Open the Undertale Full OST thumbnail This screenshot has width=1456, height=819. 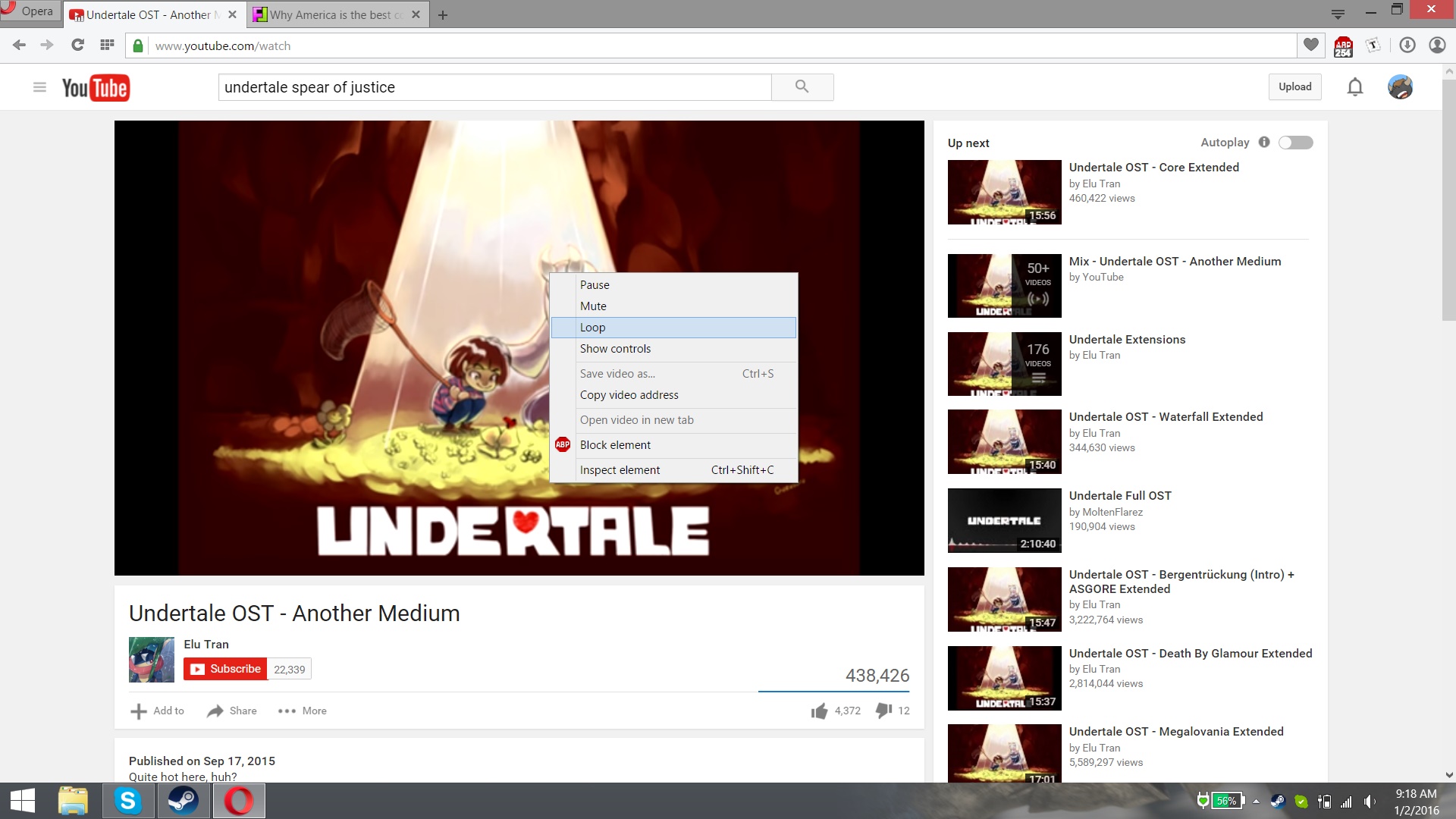(x=1004, y=520)
